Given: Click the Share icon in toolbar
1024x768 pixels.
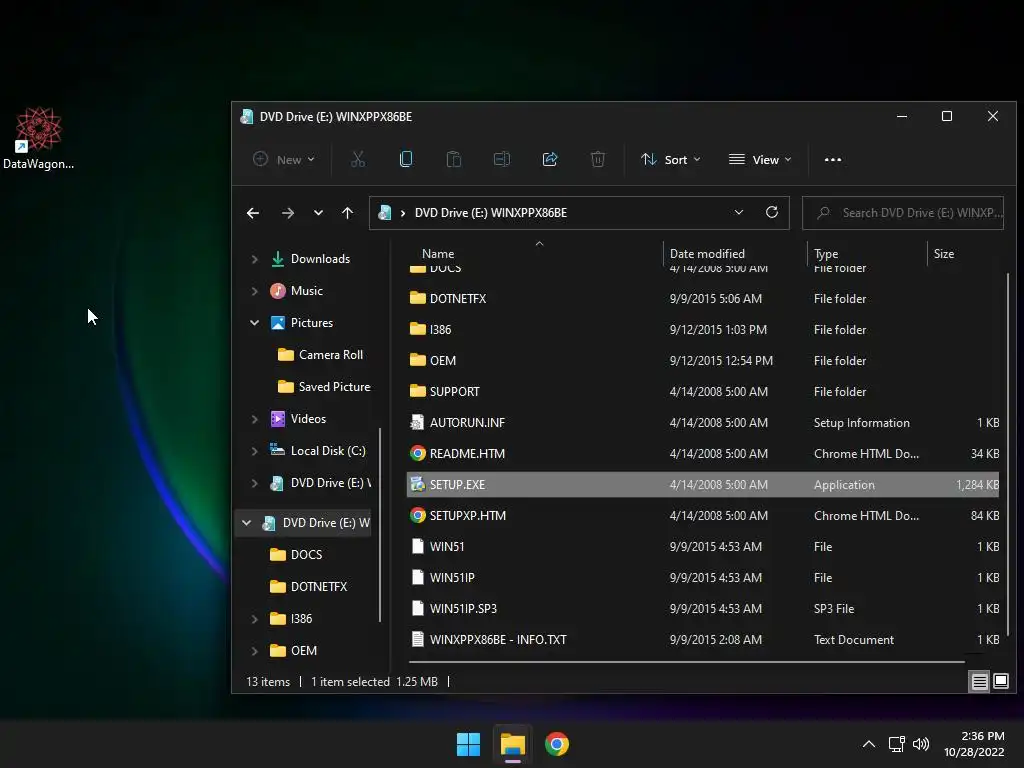Looking at the screenshot, I should (550, 159).
